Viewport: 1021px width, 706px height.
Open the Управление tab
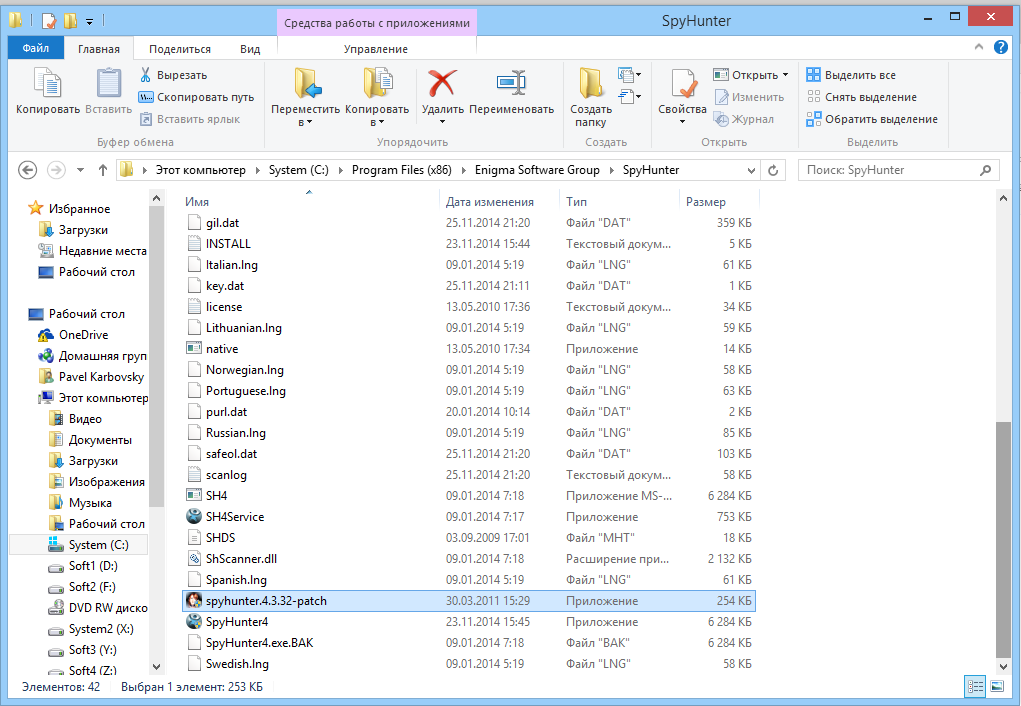coord(376,49)
